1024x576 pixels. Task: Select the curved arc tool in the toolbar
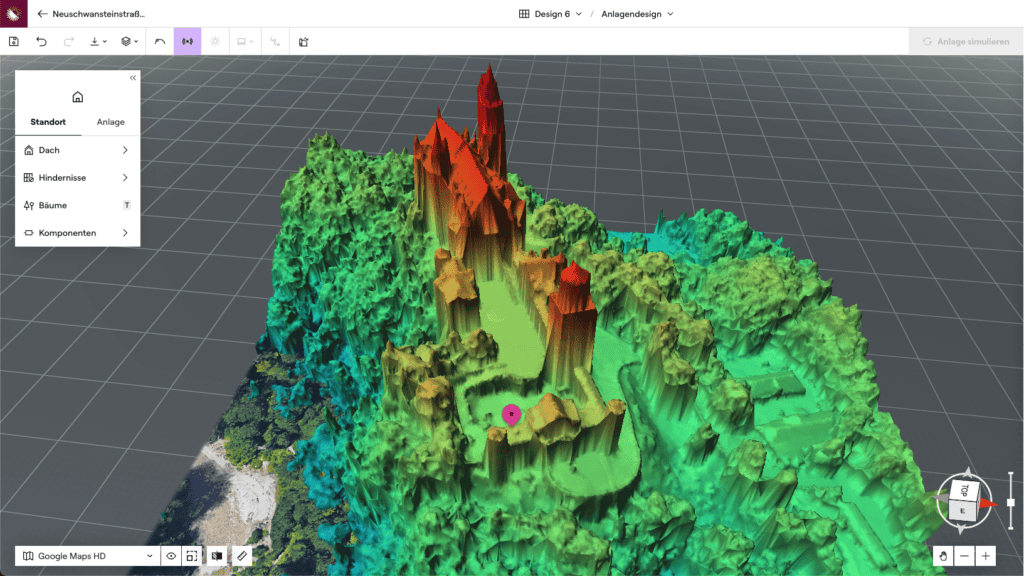[159, 42]
